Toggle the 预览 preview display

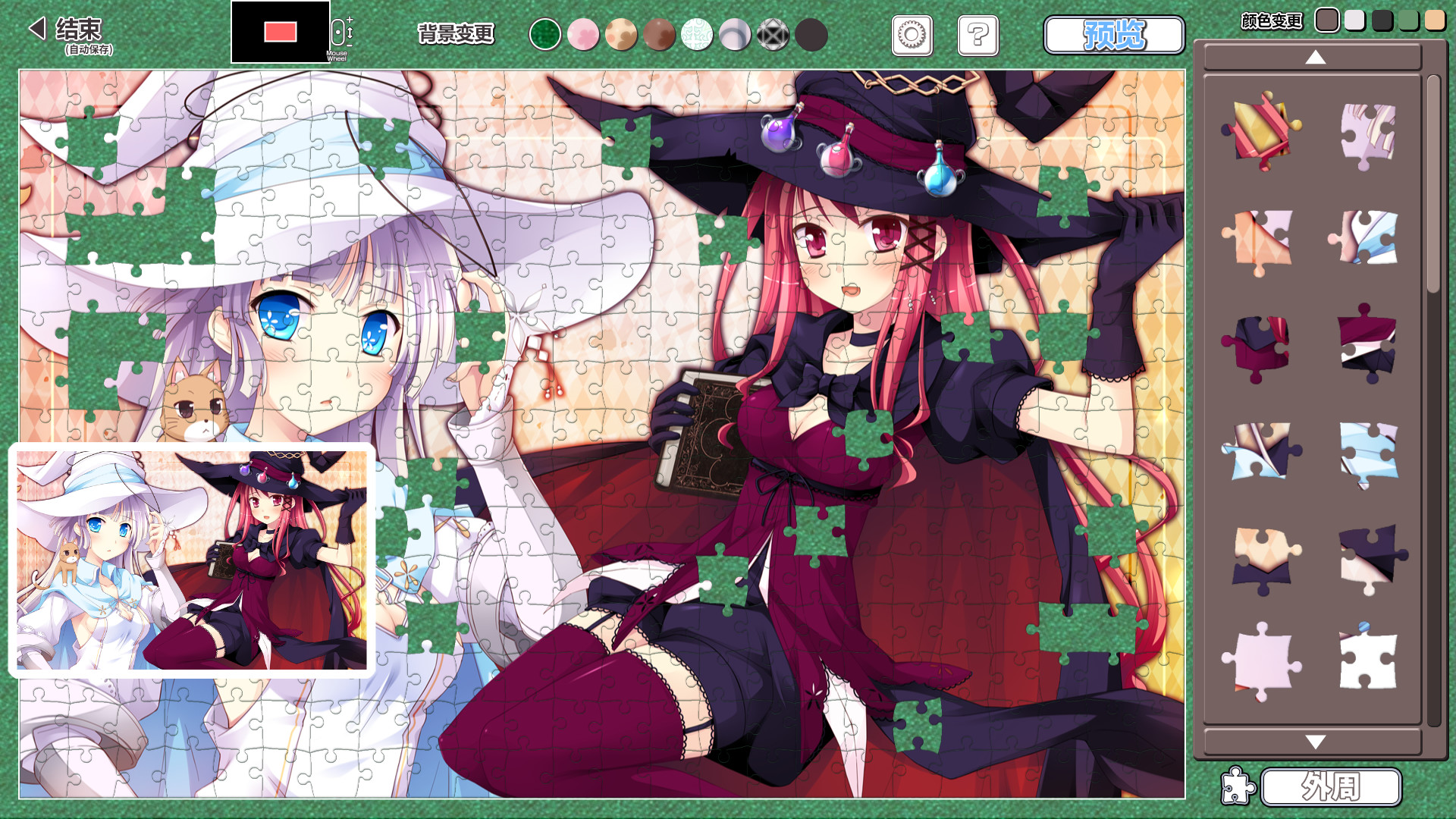point(1113,35)
